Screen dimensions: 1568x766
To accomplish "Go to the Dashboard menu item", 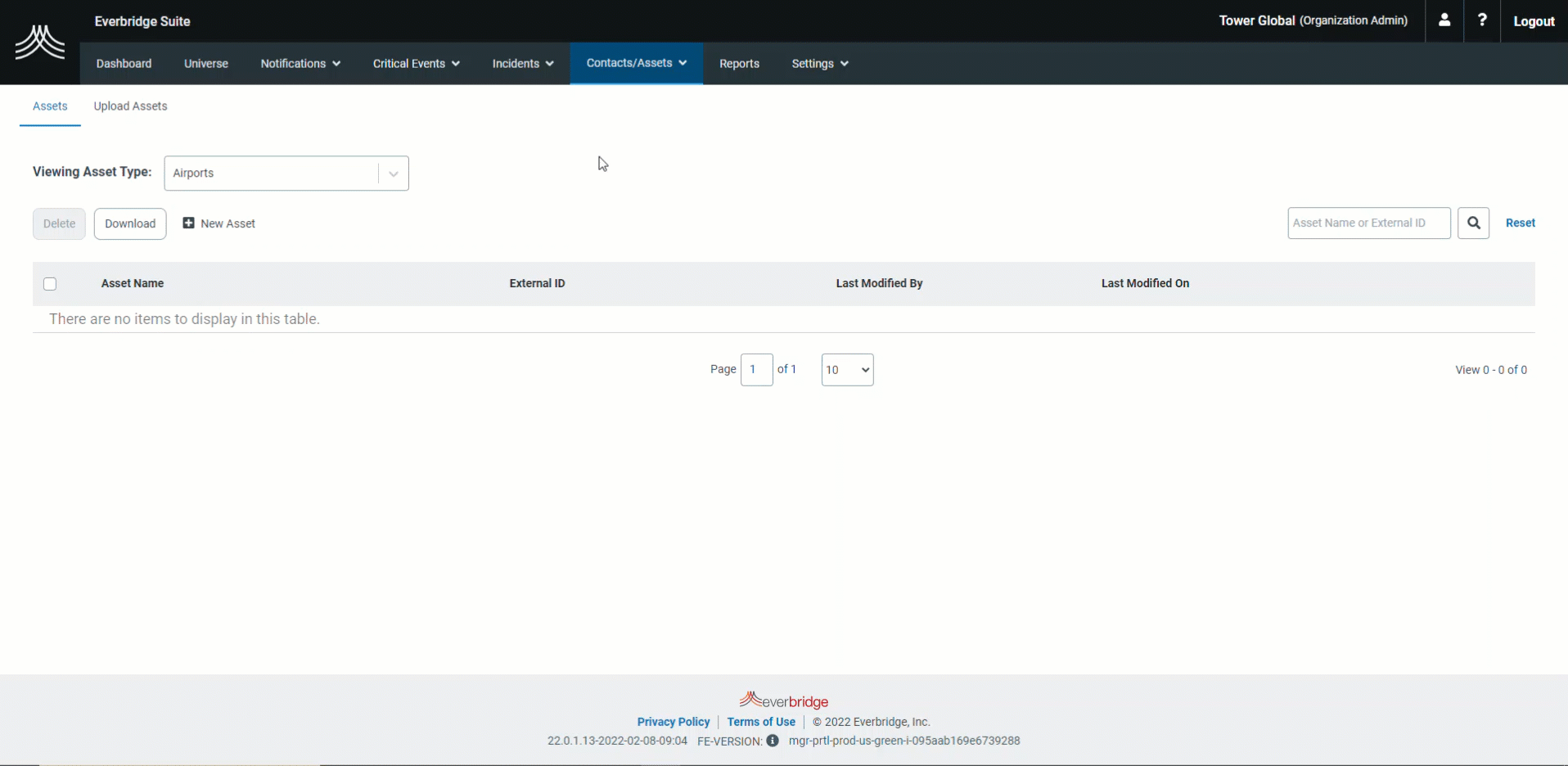I will click(124, 64).
